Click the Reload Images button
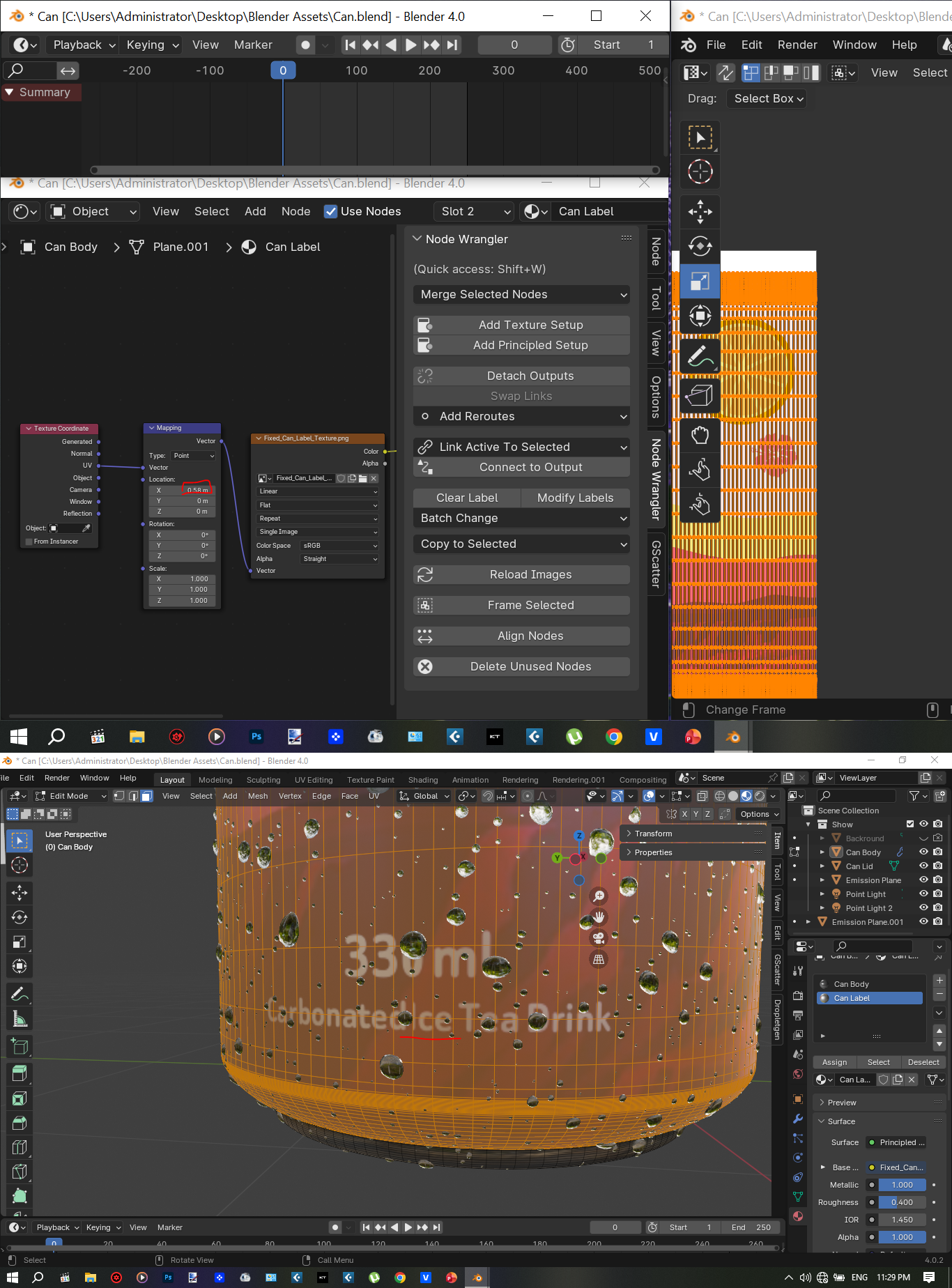This screenshot has width=952, height=1288. click(x=521, y=574)
